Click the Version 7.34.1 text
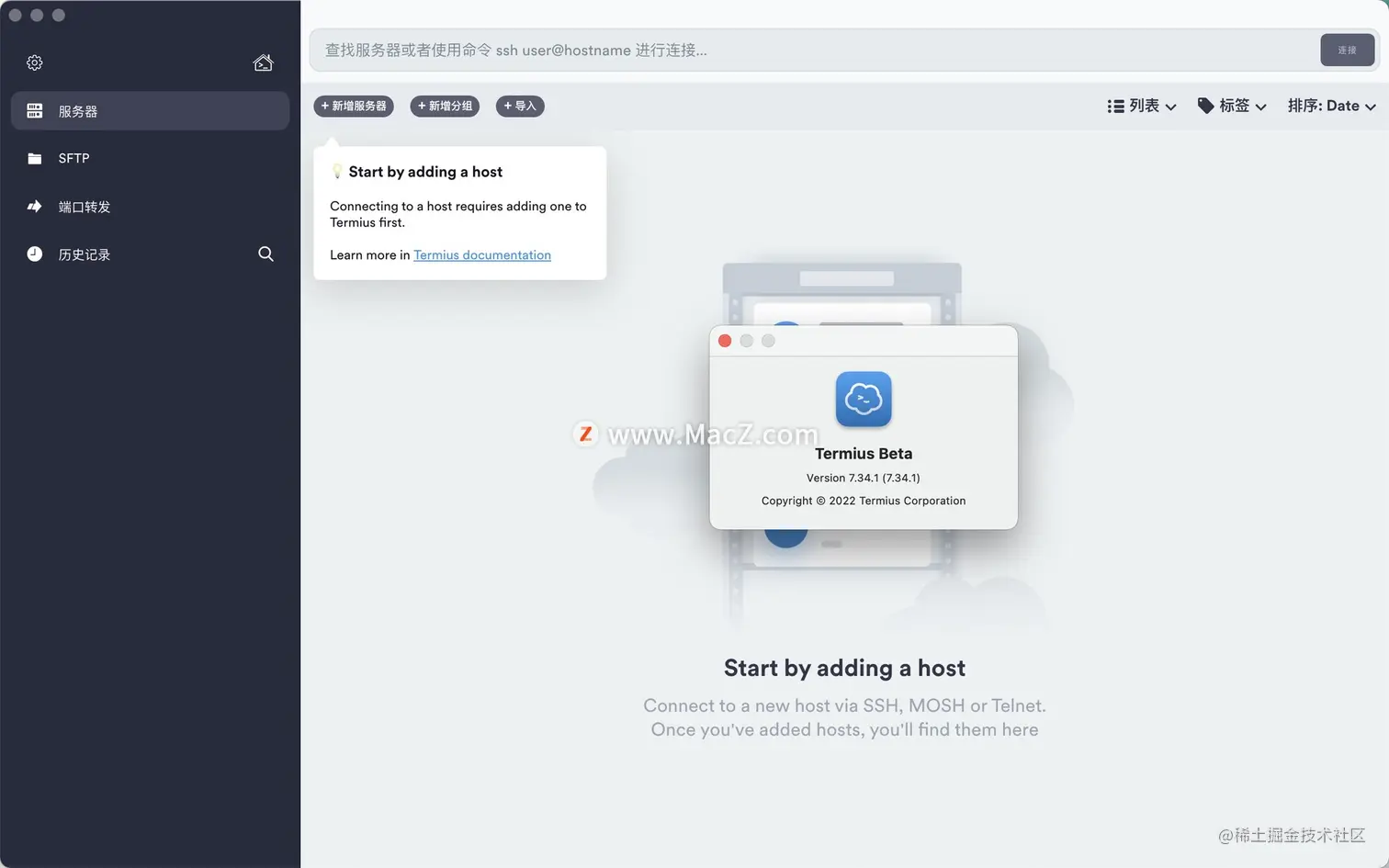Screen dimensions: 1389x868 tap(864, 478)
